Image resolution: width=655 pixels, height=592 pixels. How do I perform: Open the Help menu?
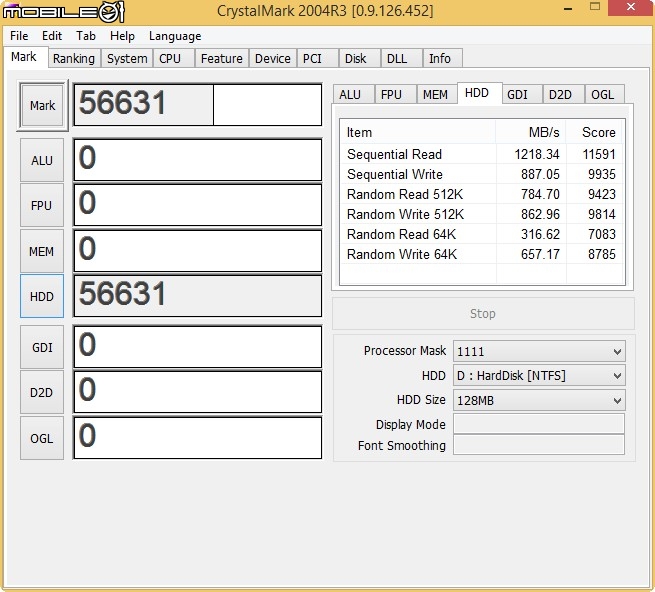click(x=122, y=36)
